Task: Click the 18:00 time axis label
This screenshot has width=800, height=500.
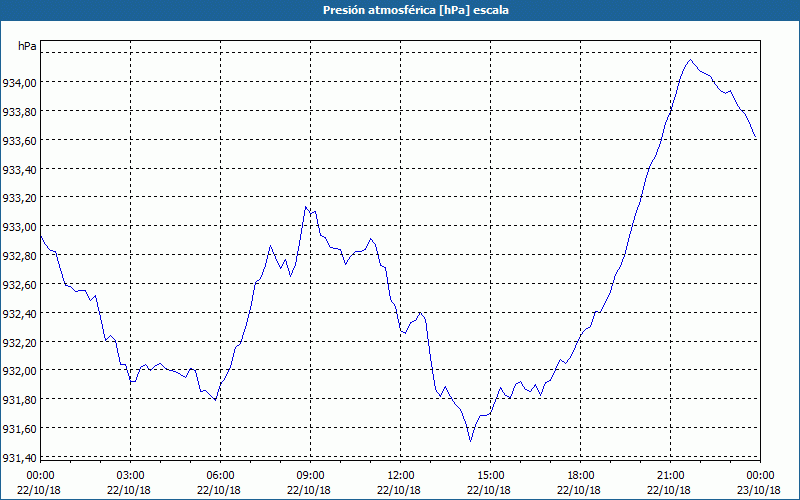Action: pos(581,476)
